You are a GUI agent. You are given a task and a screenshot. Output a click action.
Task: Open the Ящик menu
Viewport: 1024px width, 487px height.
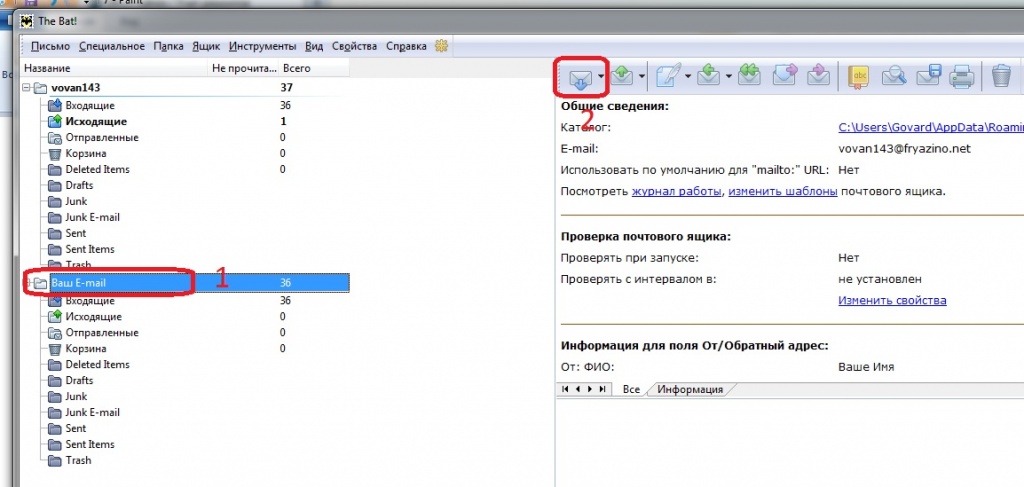coord(205,46)
